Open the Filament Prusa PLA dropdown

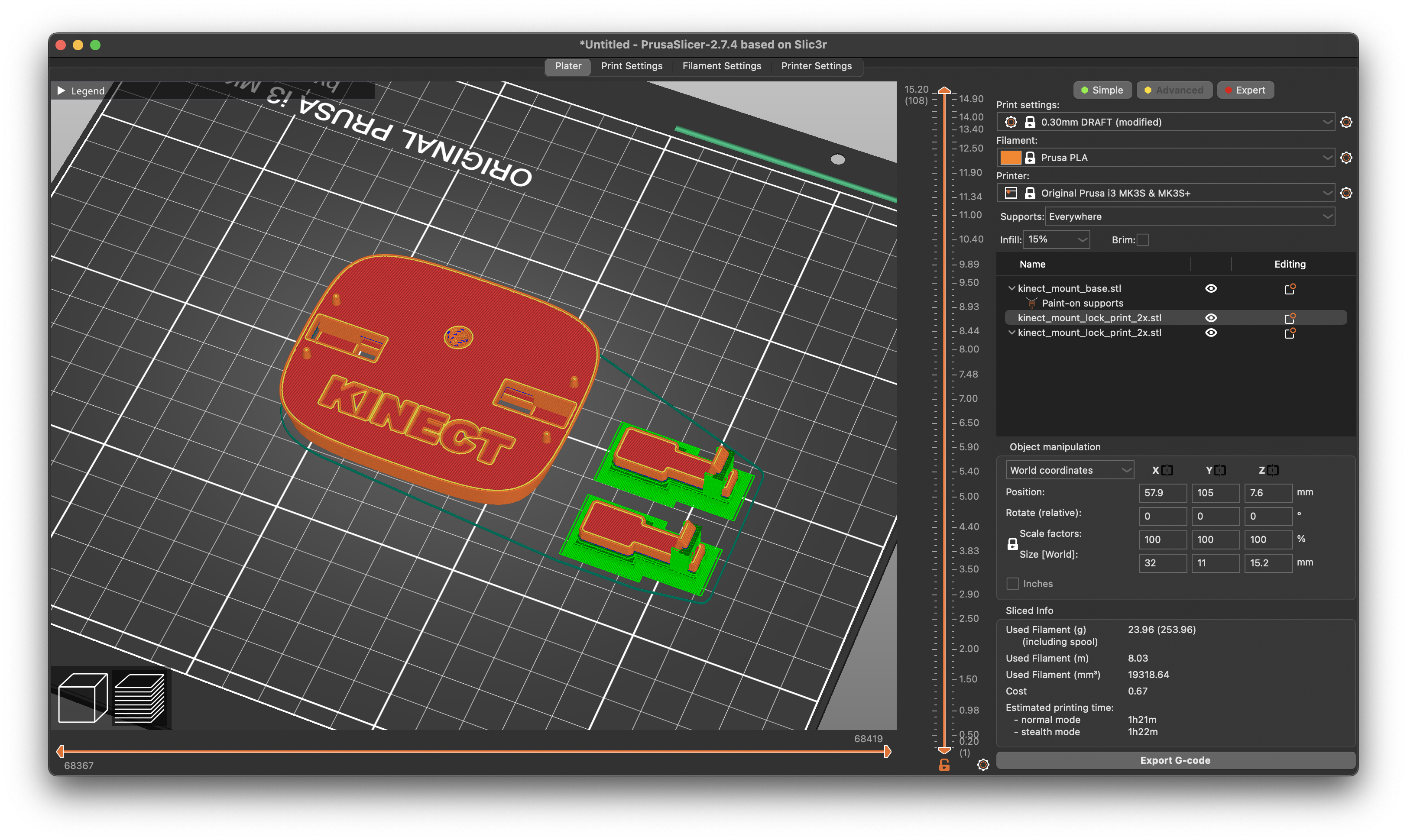1165,158
